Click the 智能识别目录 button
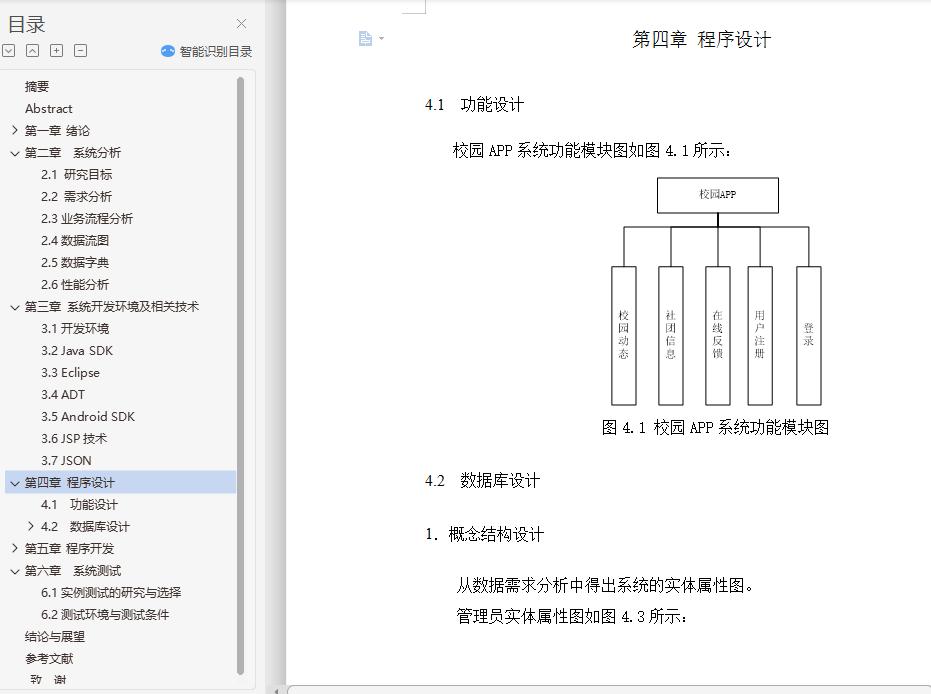The image size is (931, 694). tap(207, 52)
